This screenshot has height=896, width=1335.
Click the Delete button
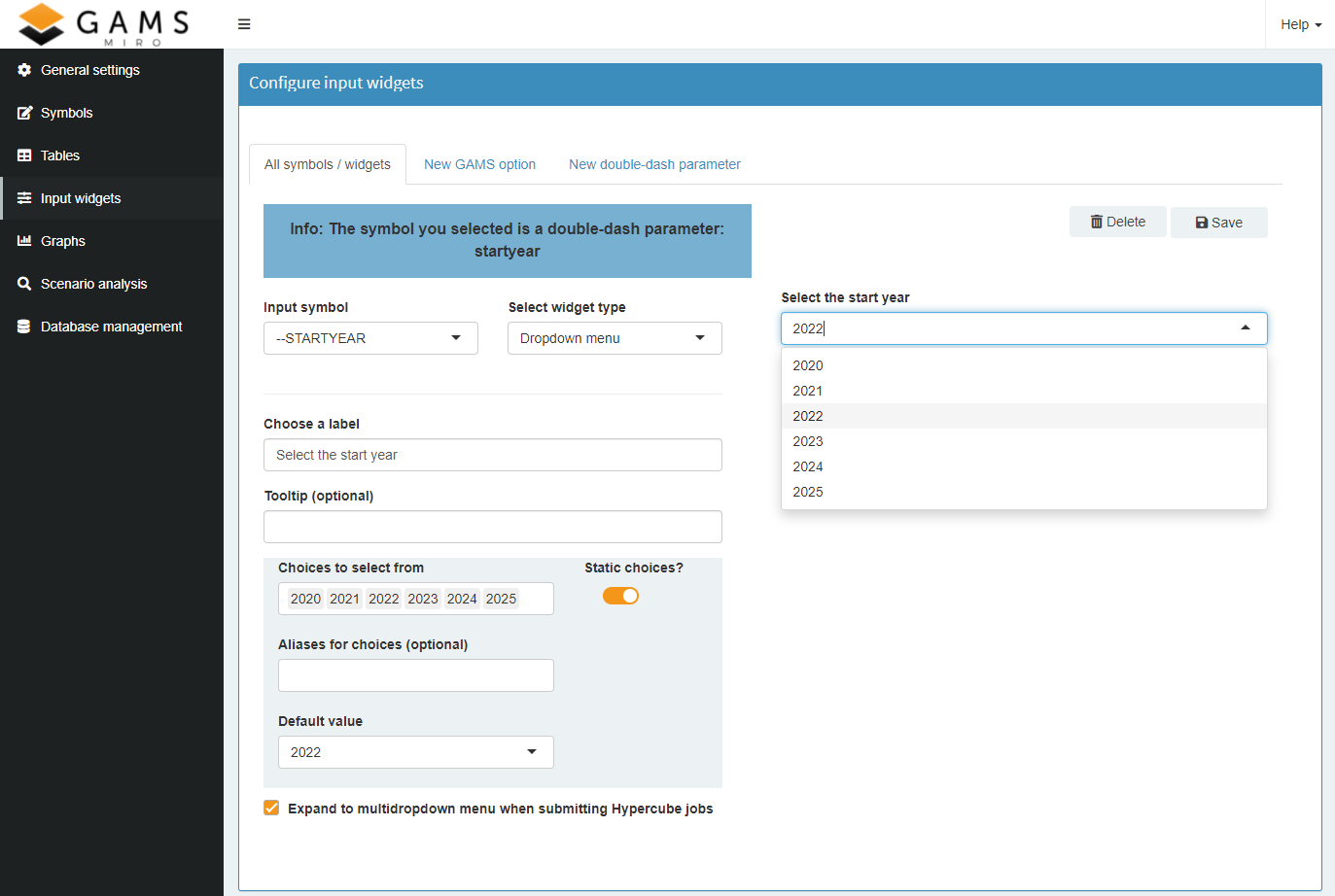click(x=1117, y=222)
